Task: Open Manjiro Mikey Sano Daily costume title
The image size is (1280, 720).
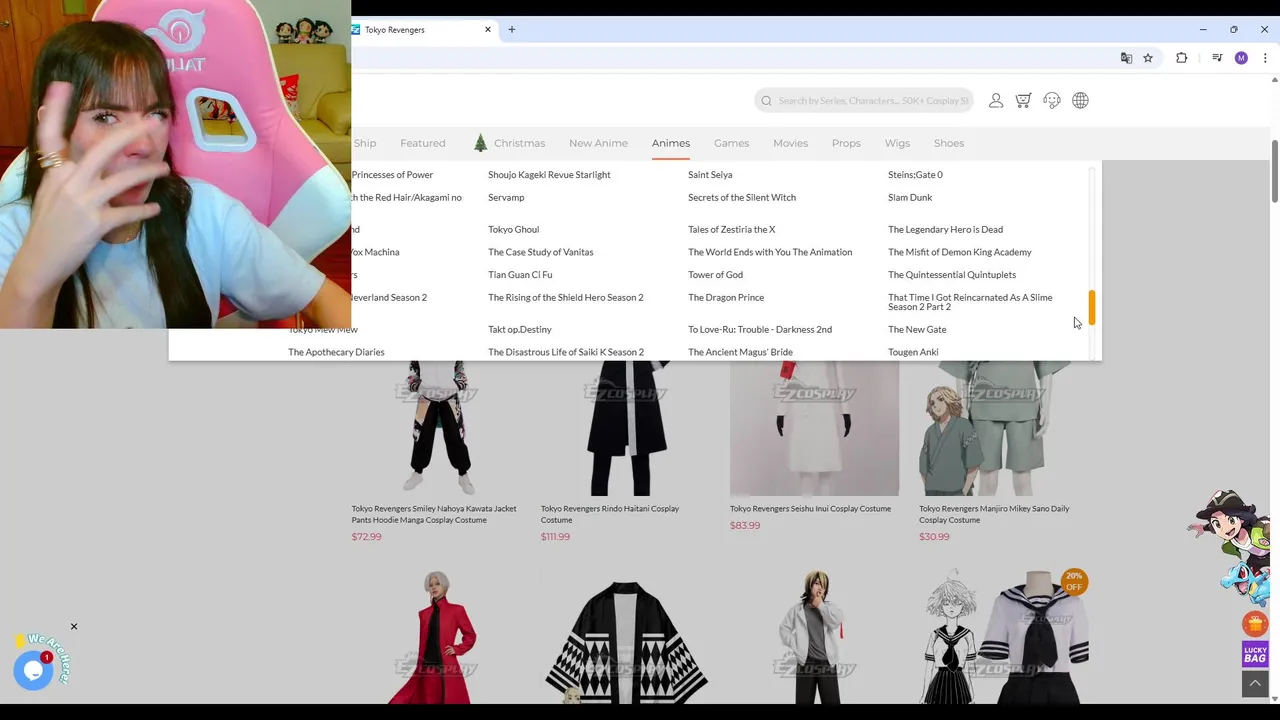Action: [x=994, y=514]
